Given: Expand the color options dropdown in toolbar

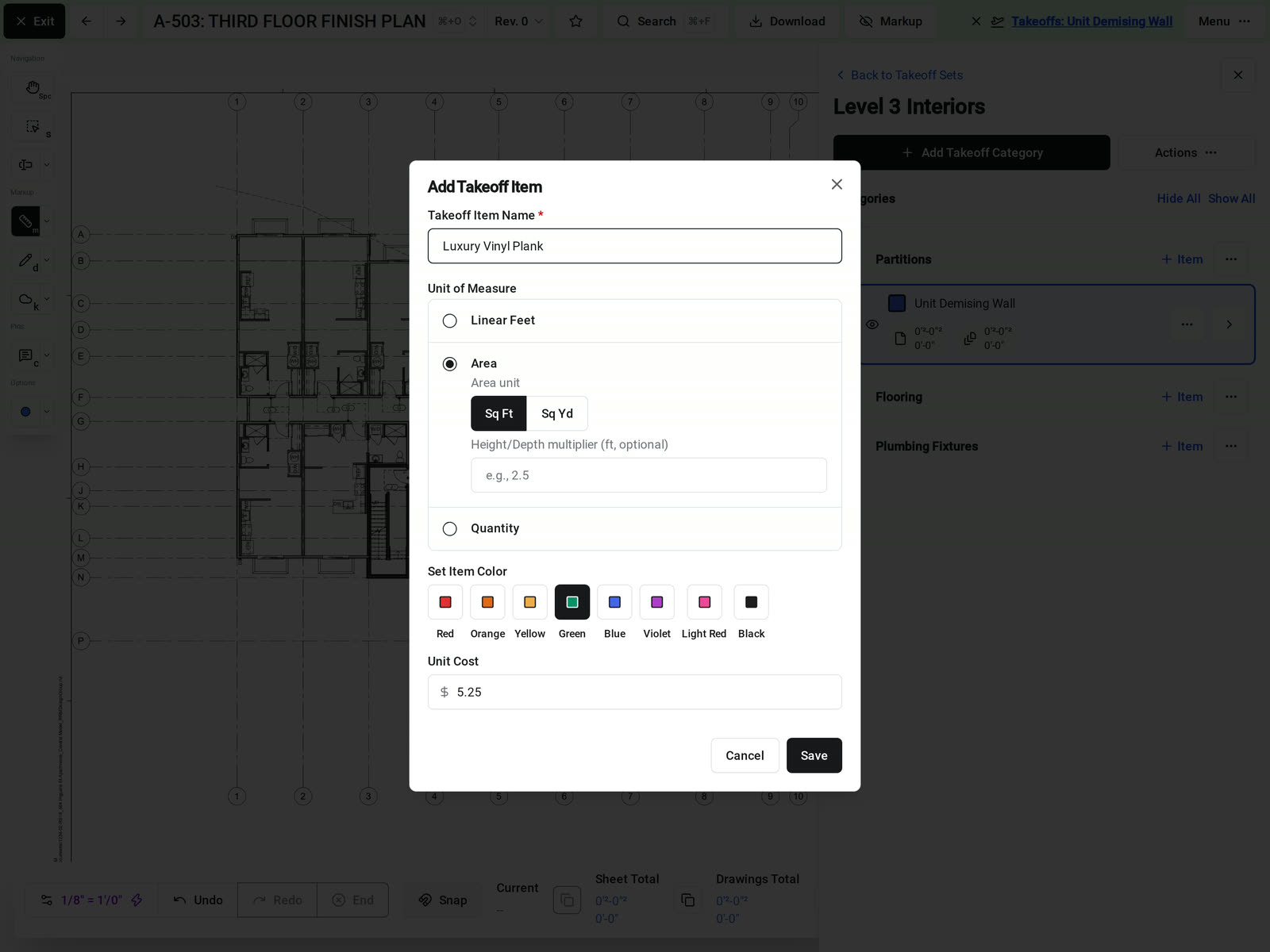Looking at the screenshot, I should (x=47, y=412).
